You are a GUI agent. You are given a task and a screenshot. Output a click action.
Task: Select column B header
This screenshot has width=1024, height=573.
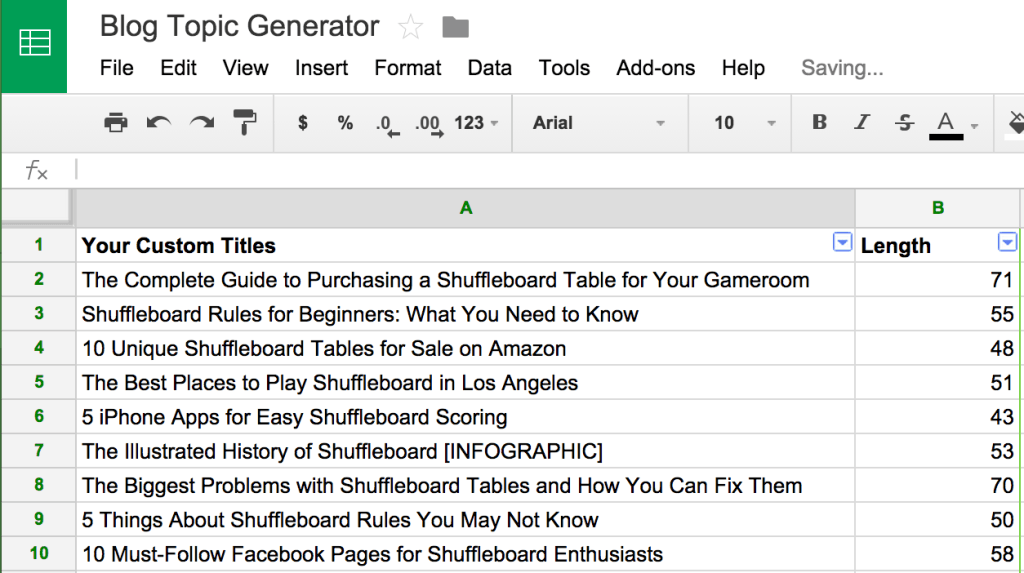pyautogui.click(x=938, y=208)
